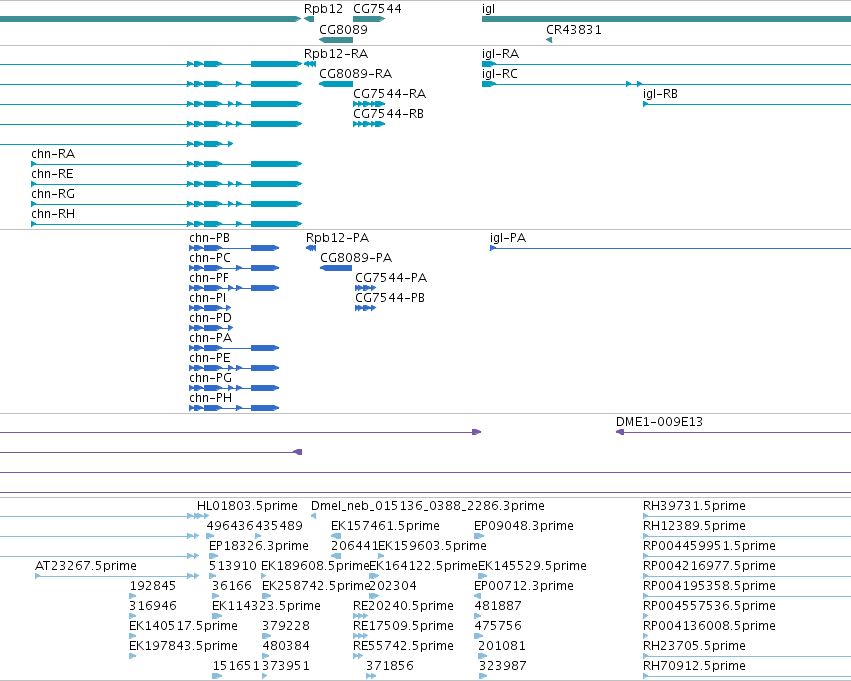Select the CG7544 gene label

click(x=377, y=9)
